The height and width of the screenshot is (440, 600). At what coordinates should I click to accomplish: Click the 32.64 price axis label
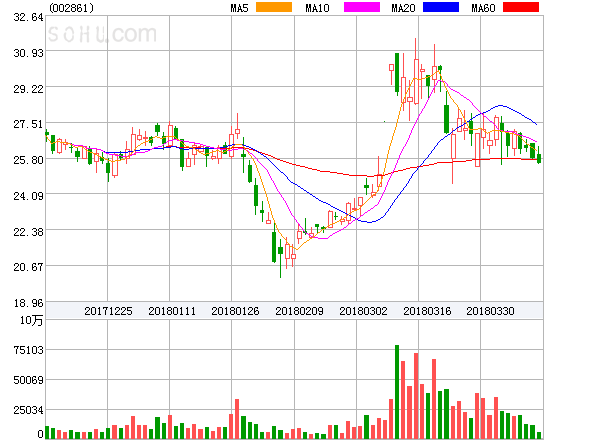[28, 17]
